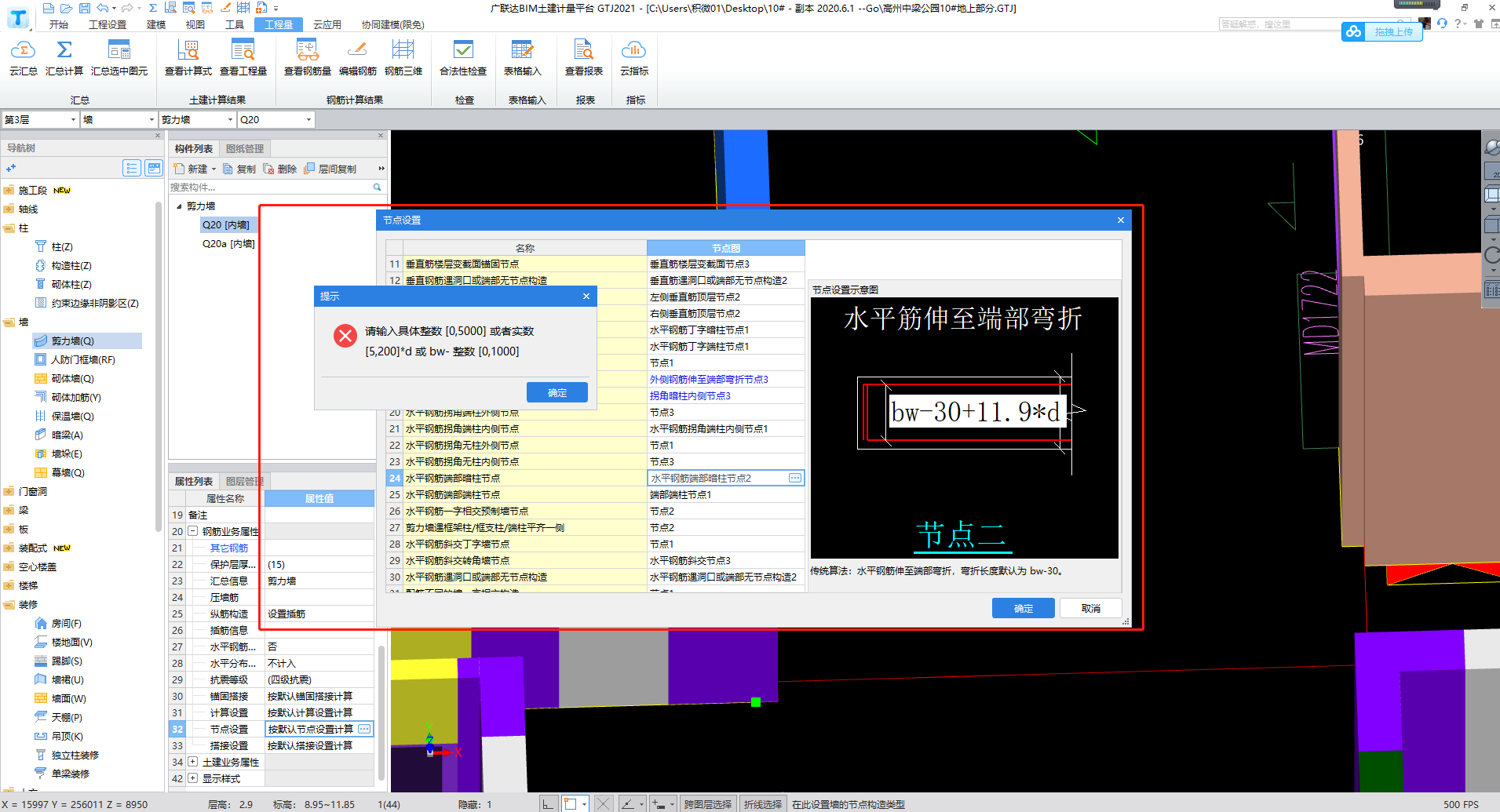Close the 节点设置 dialog with X
The height and width of the screenshot is (812, 1500).
1121,220
